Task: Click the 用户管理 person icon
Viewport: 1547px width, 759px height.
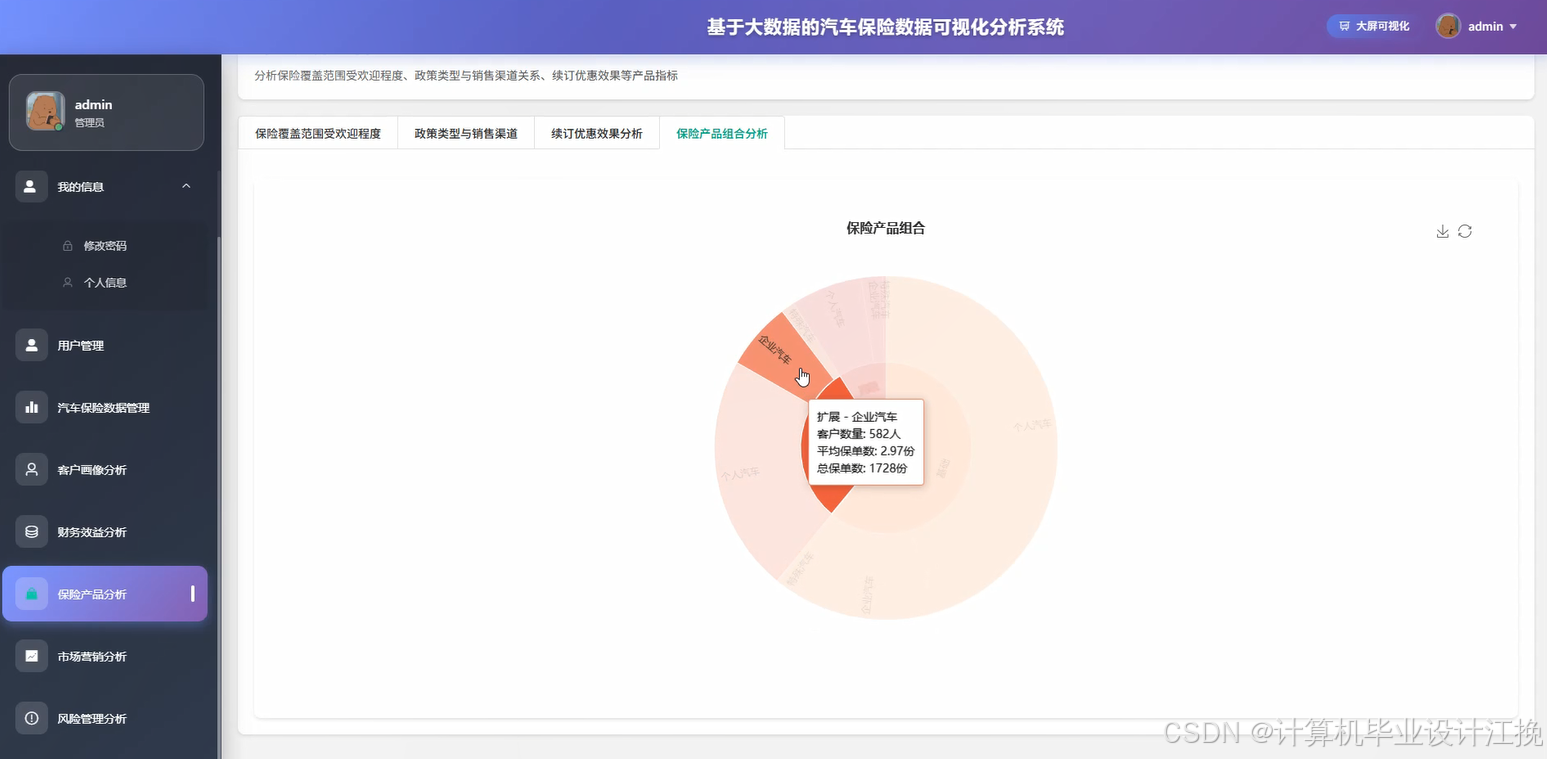Action: click(x=31, y=345)
